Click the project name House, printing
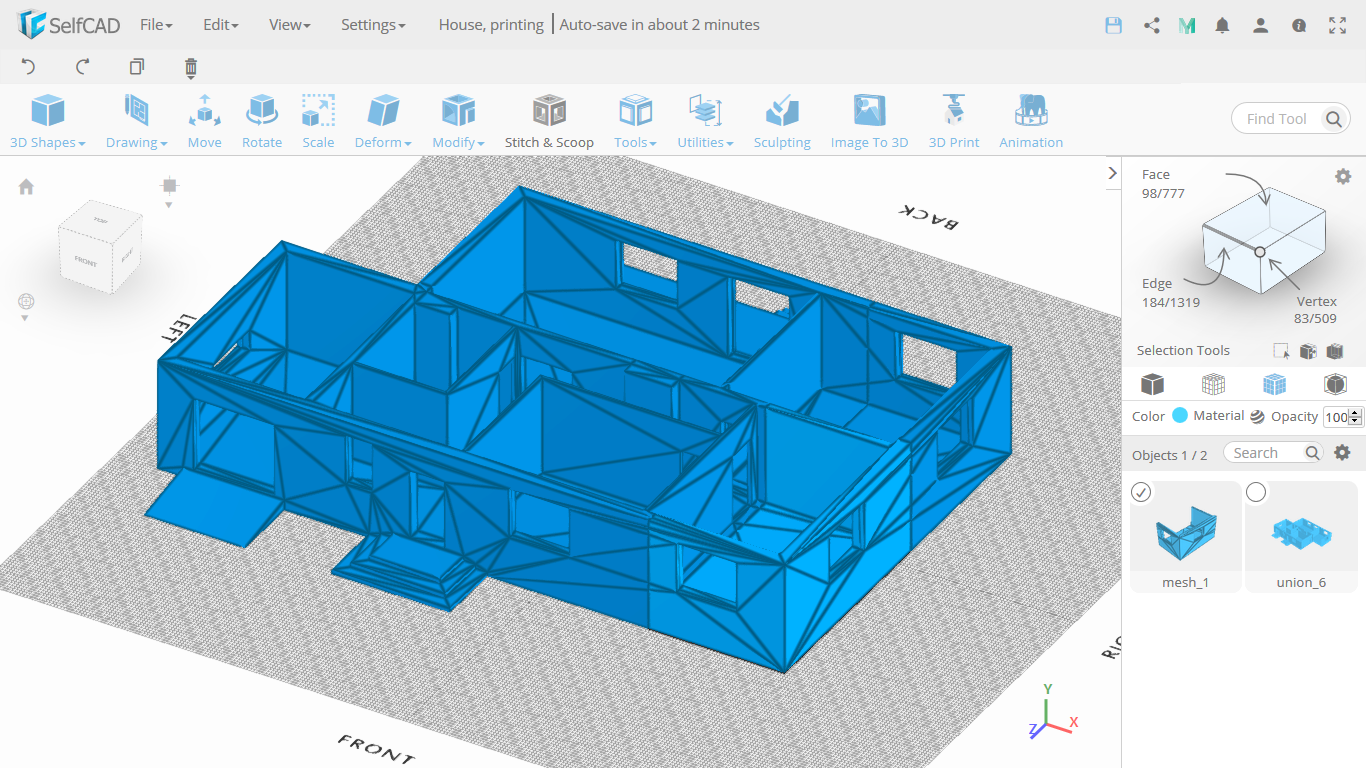The image size is (1366, 768). tap(491, 25)
